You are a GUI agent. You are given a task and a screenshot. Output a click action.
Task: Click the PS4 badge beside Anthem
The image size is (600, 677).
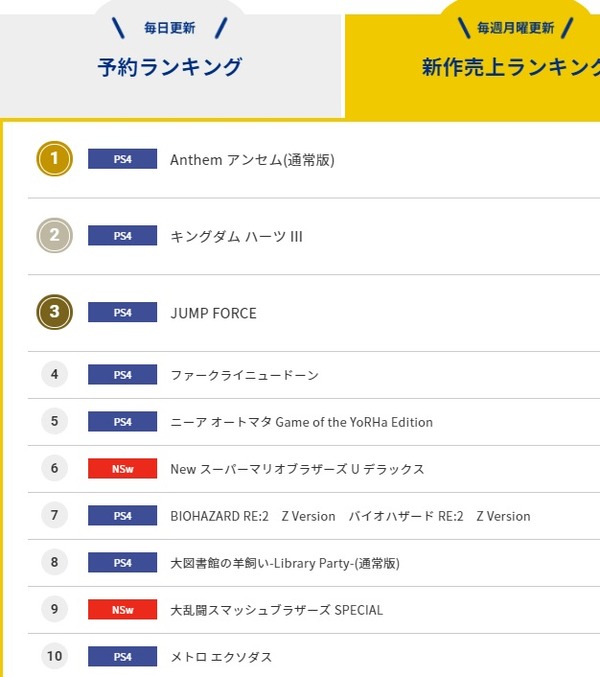click(x=123, y=159)
